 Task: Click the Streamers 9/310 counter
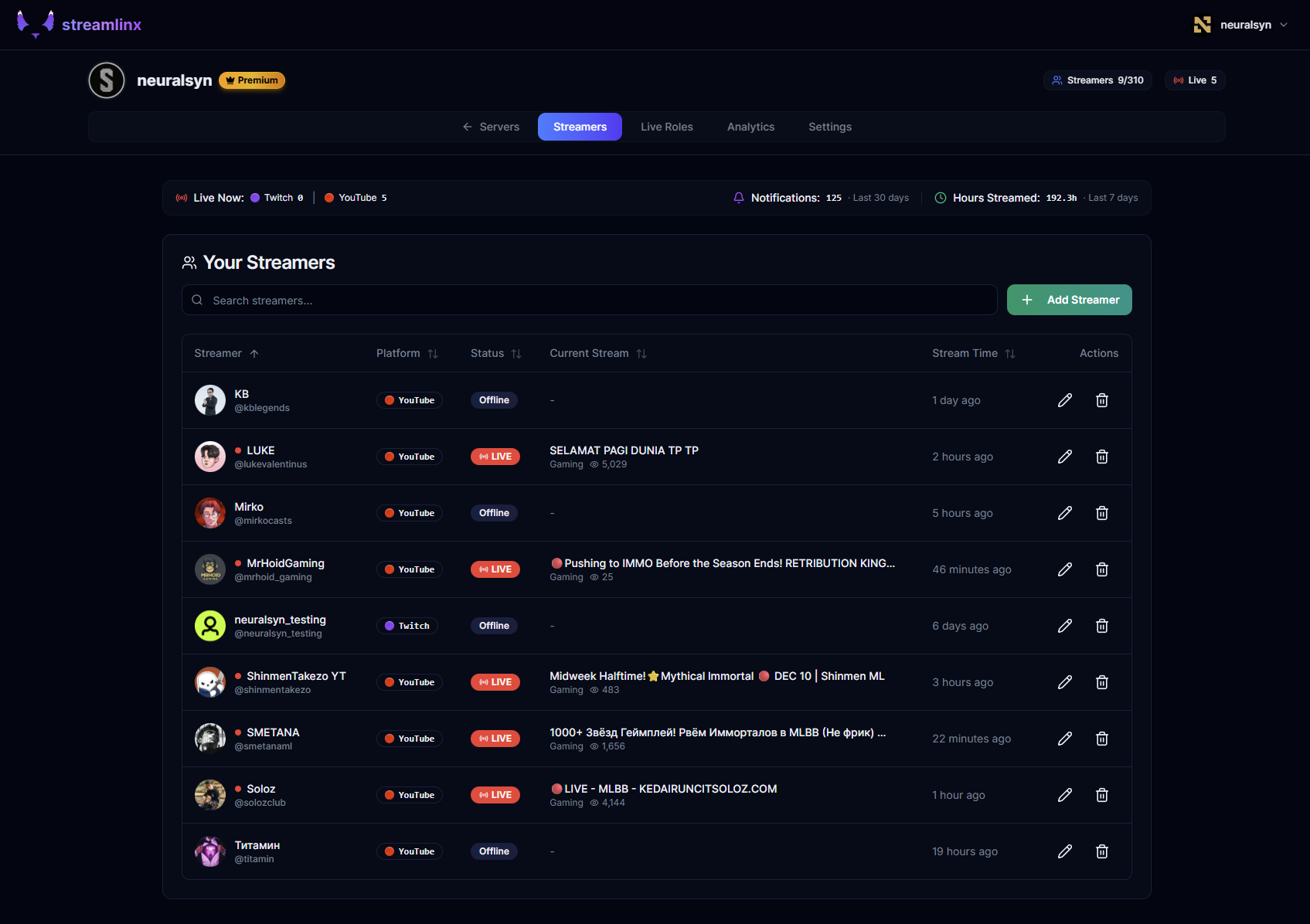1097,80
